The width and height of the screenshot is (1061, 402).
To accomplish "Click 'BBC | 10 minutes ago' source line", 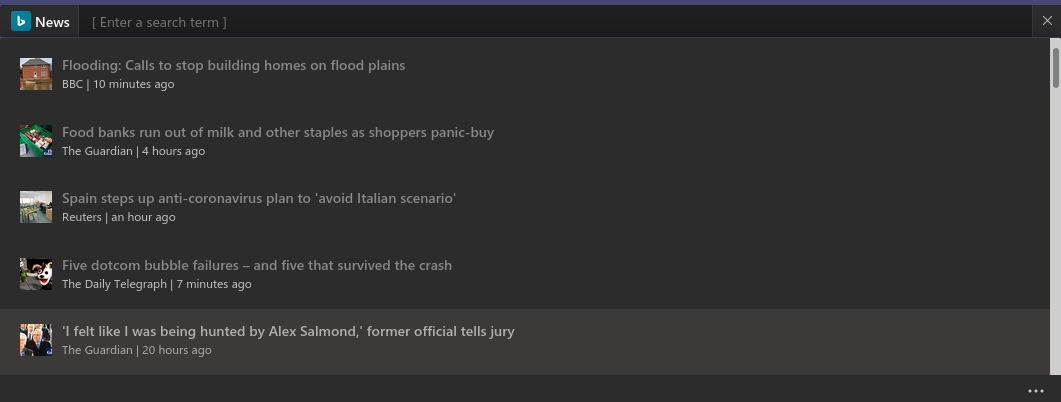I will 118,84.
